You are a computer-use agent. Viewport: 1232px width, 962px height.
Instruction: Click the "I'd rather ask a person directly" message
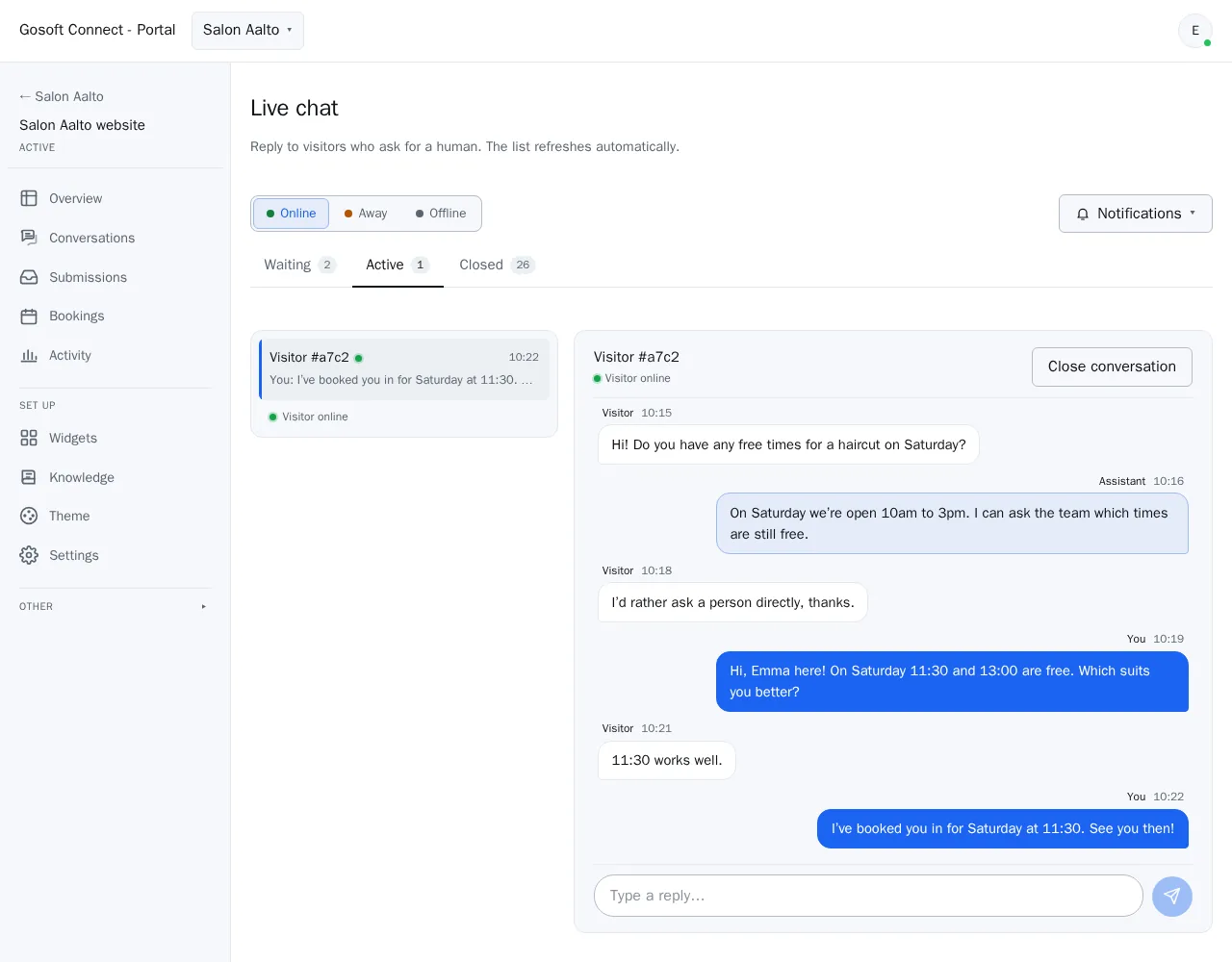click(732, 603)
